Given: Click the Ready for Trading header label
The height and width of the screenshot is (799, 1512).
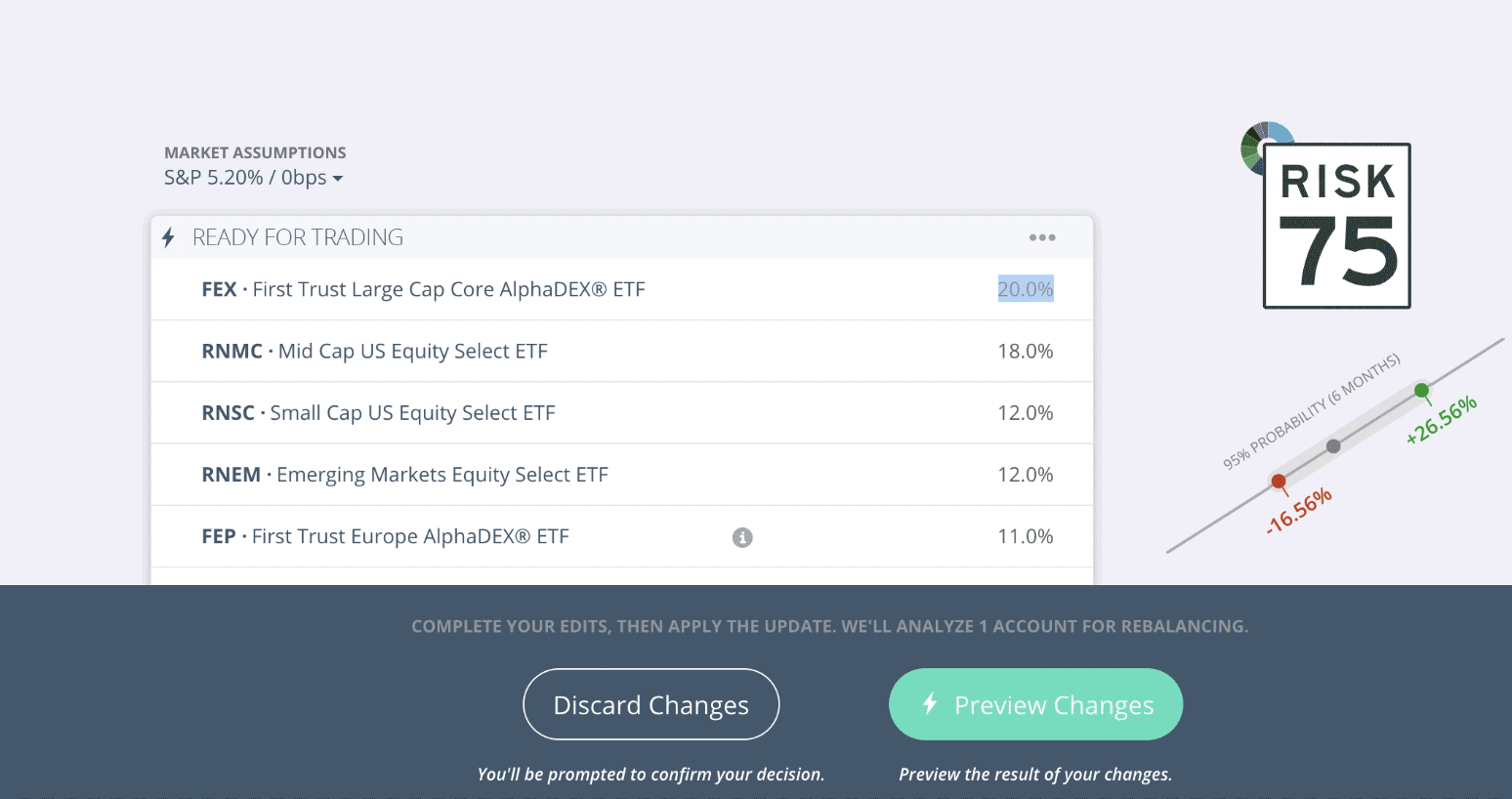Looking at the screenshot, I should coord(298,237).
